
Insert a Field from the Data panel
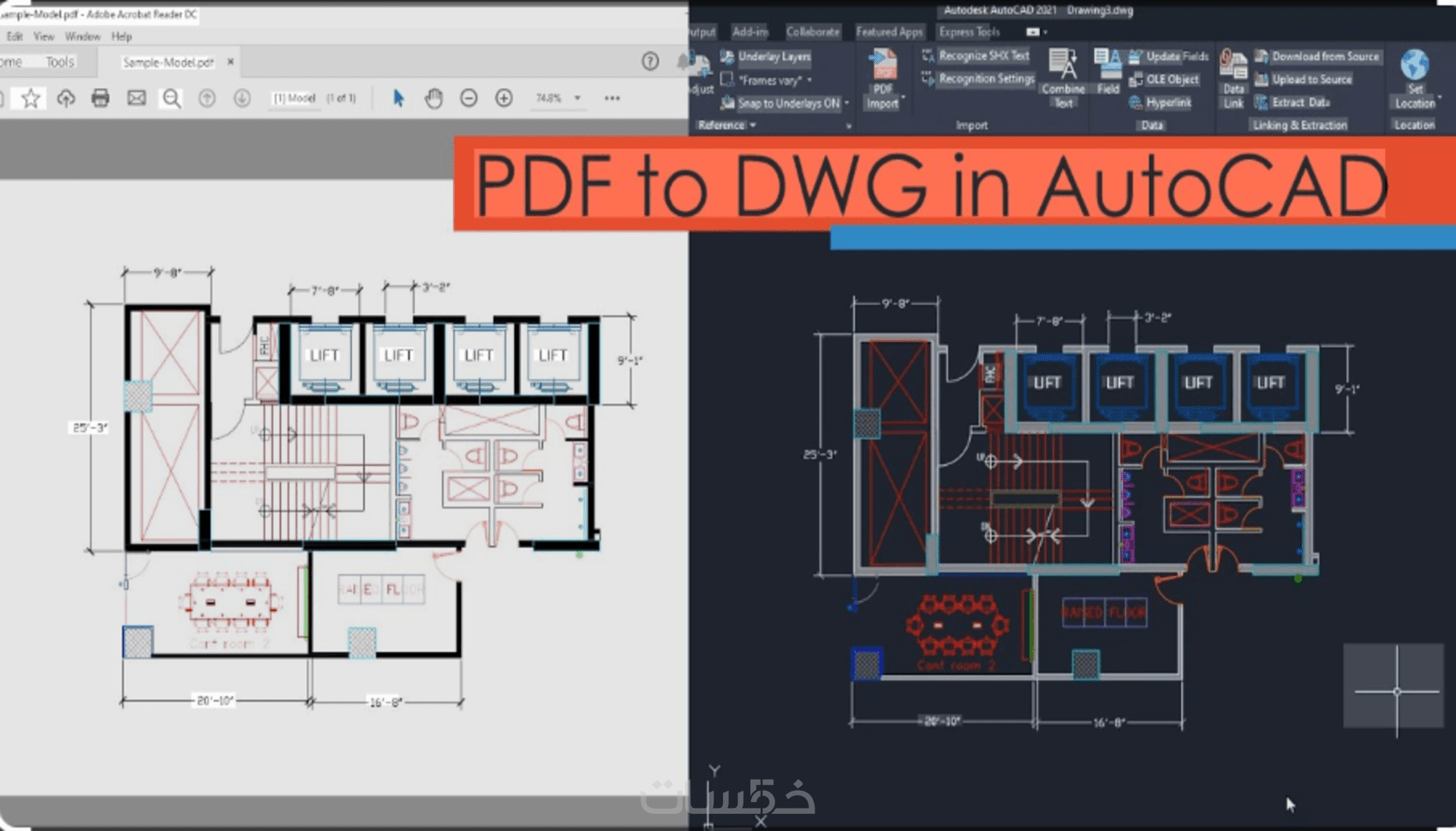(x=1108, y=71)
